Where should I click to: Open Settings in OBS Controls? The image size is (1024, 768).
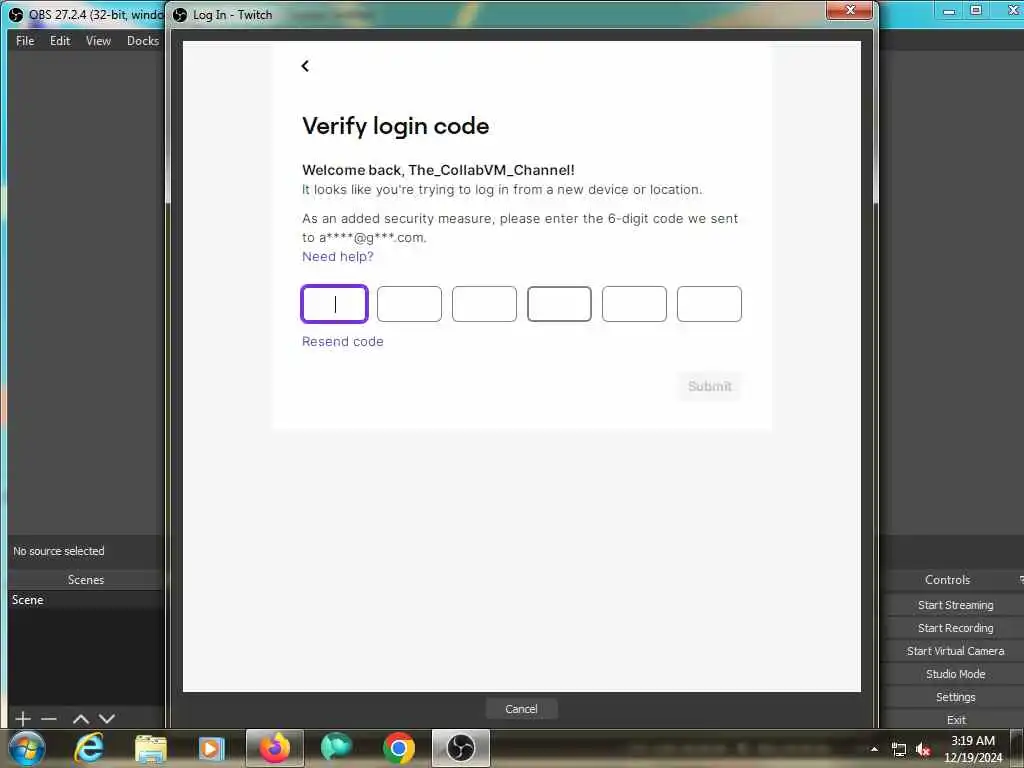coord(955,697)
